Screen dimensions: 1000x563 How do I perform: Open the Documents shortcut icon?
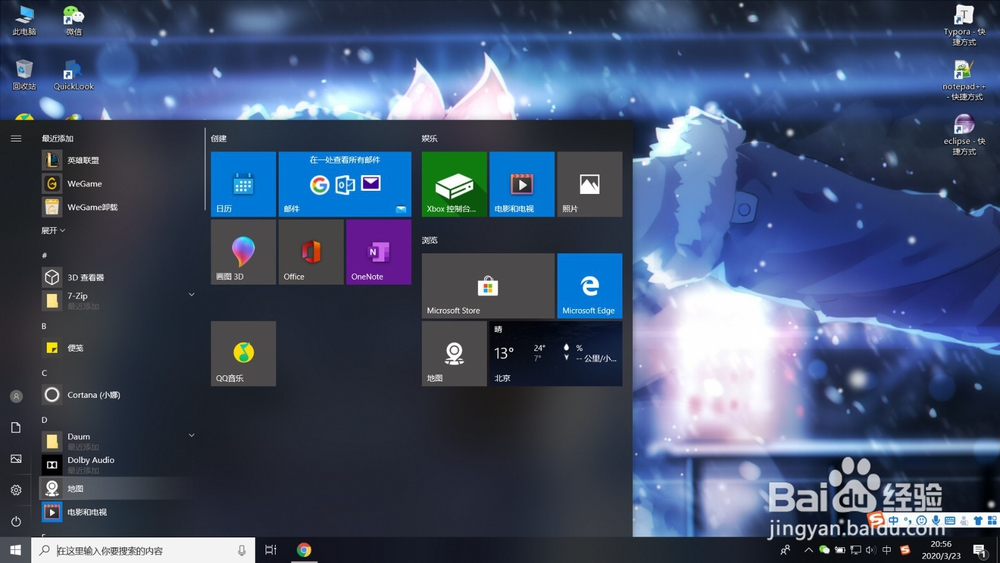pyautogui.click(x=16, y=427)
